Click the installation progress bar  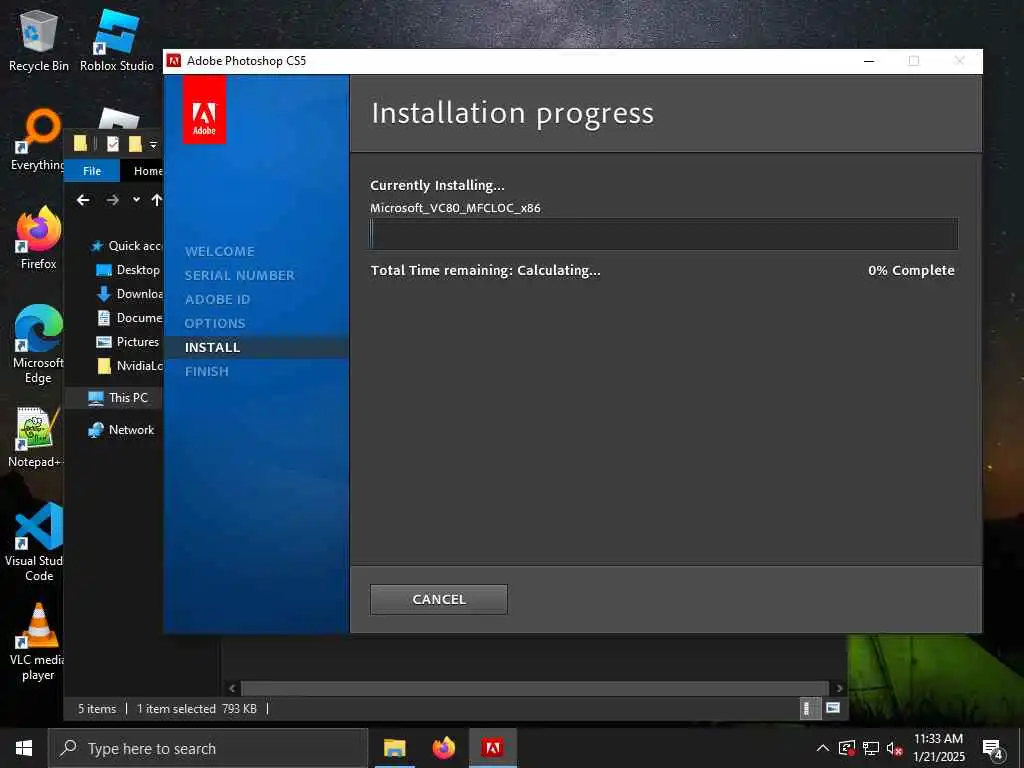click(x=664, y=234)
